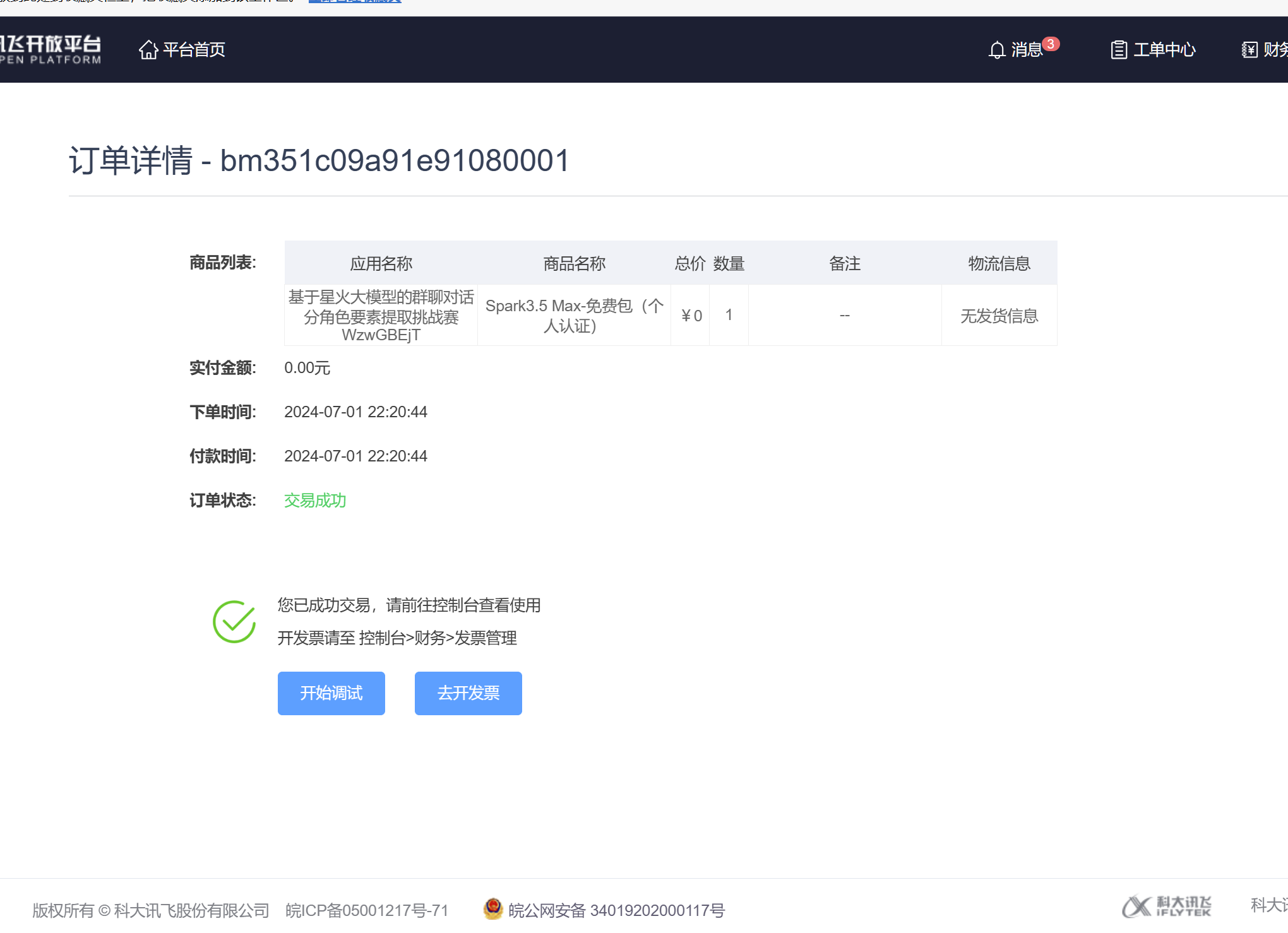The width and height of the screenshot is (1288, 933).
Task: Click 开始调试 button
Action: [x=331, y=693]
